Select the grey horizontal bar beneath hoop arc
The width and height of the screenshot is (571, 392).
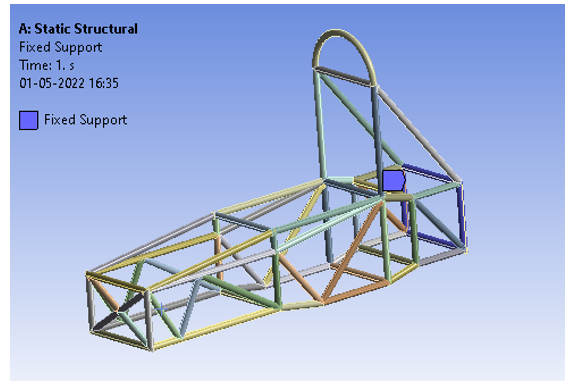pyautogui.click(x=344, y=76)
